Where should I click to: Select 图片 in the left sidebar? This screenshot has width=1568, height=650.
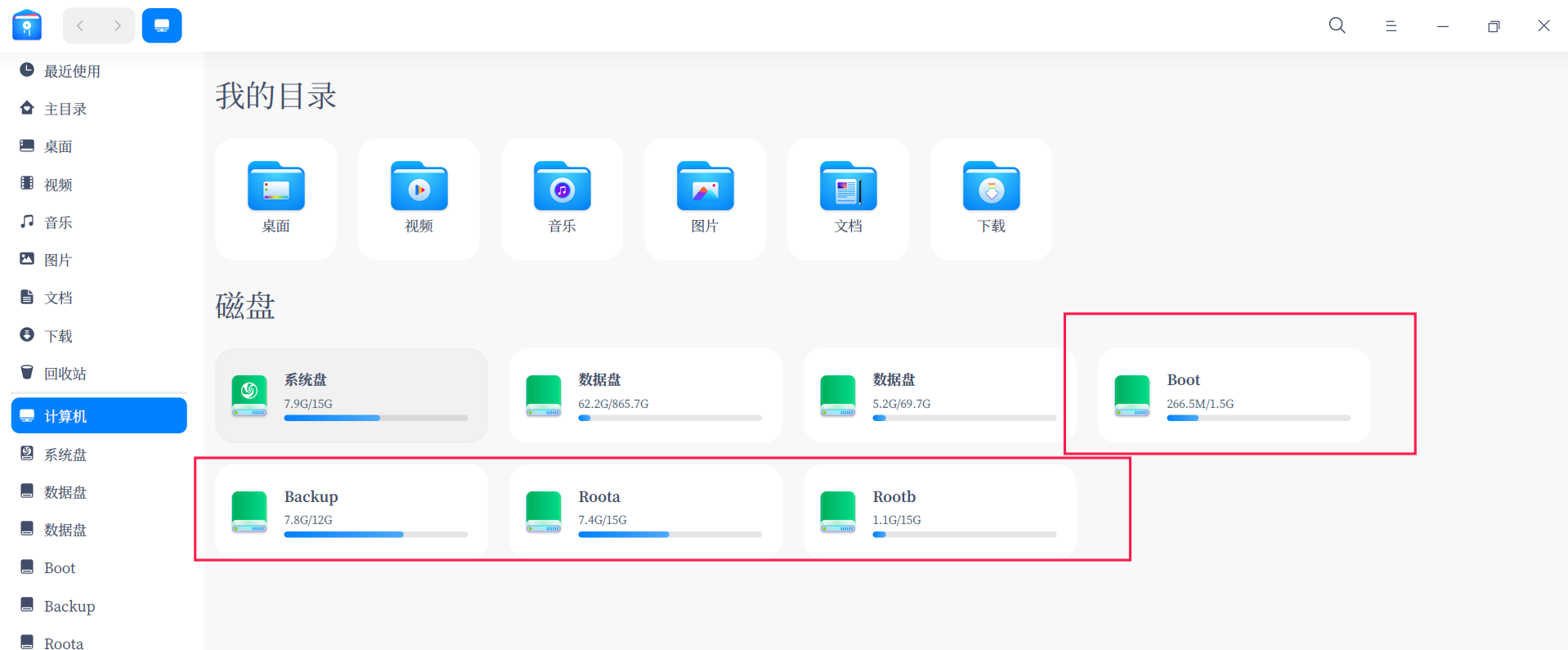coord(99,260)
